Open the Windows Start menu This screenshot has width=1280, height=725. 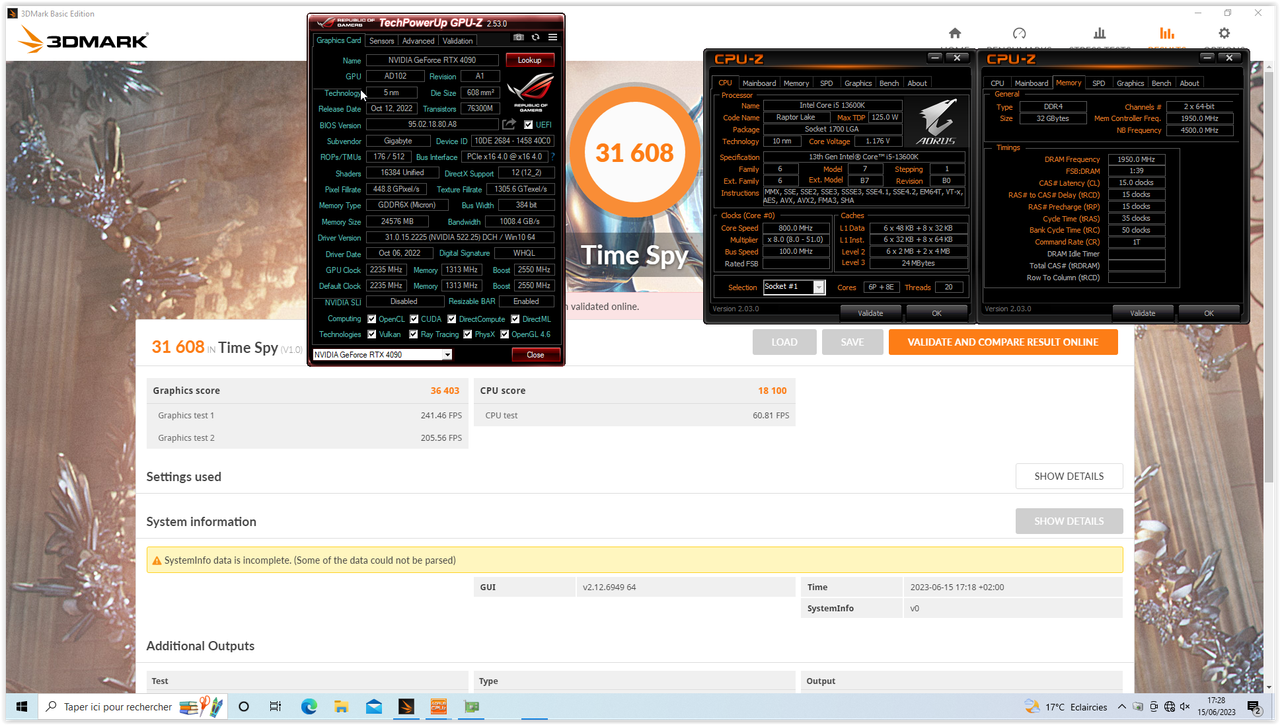click(x=20, y=707)
